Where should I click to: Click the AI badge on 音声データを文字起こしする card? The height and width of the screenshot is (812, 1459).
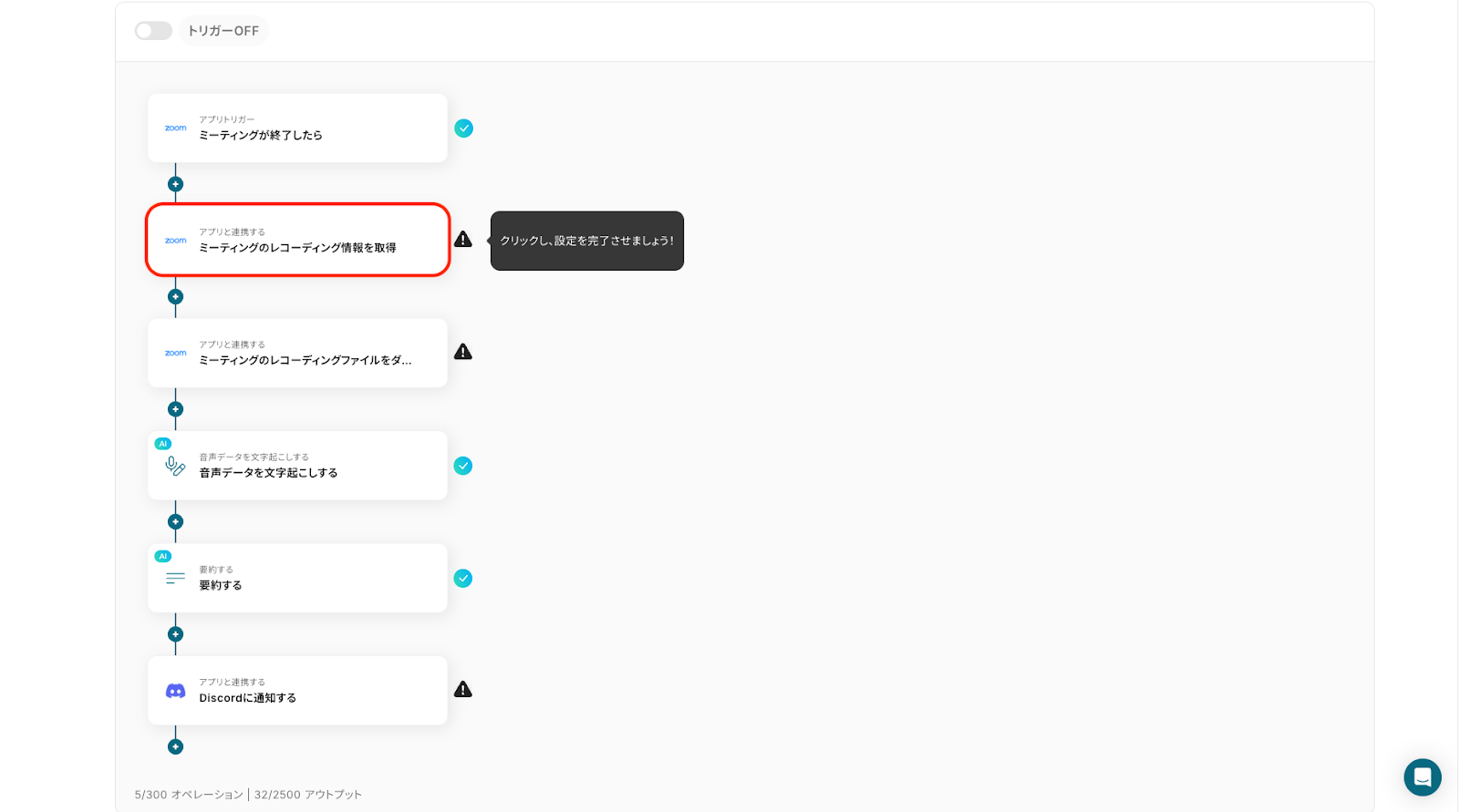click(163, 444)
